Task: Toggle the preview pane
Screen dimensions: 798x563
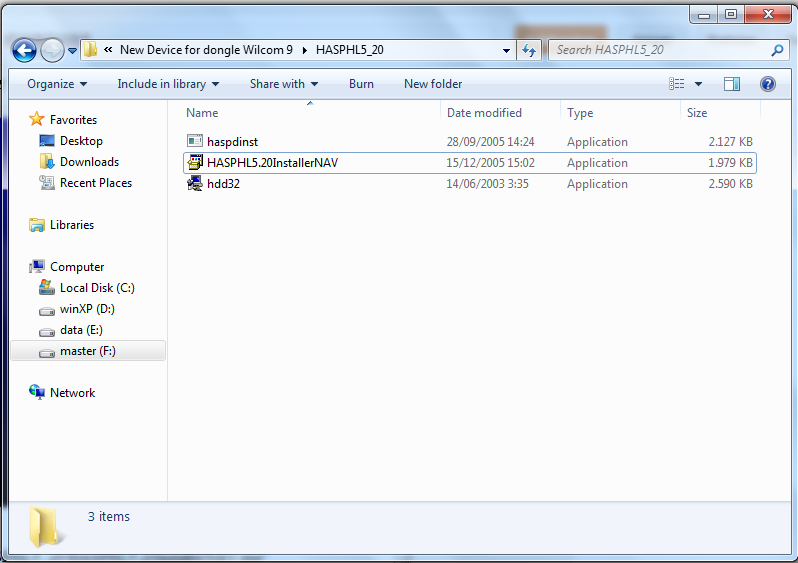Action: pyautogui.click(x=732, y=83)
